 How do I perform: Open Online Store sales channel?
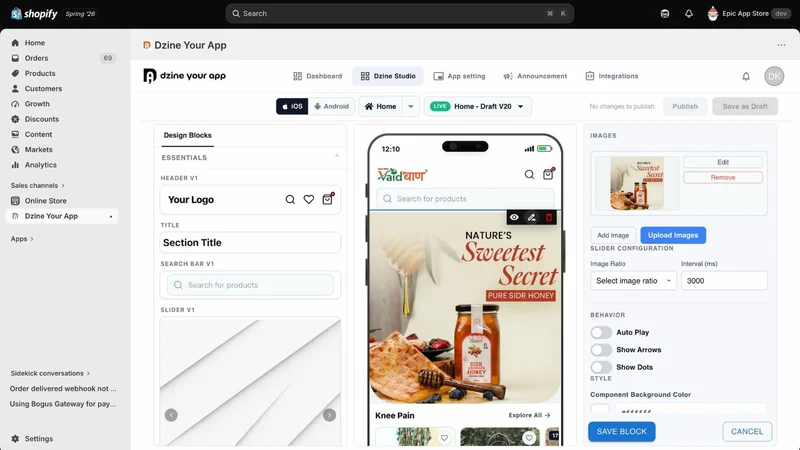(x=45, y=201)
